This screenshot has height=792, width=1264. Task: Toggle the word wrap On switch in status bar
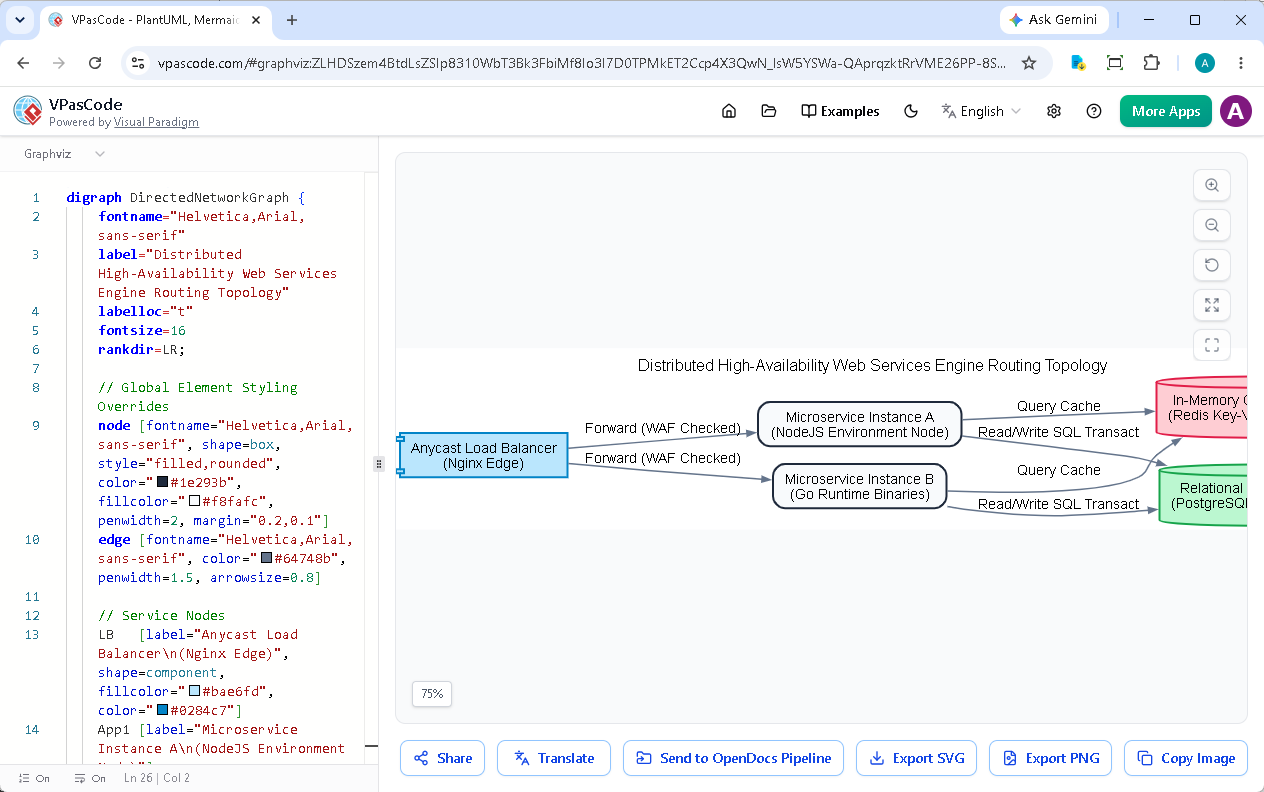90,778
